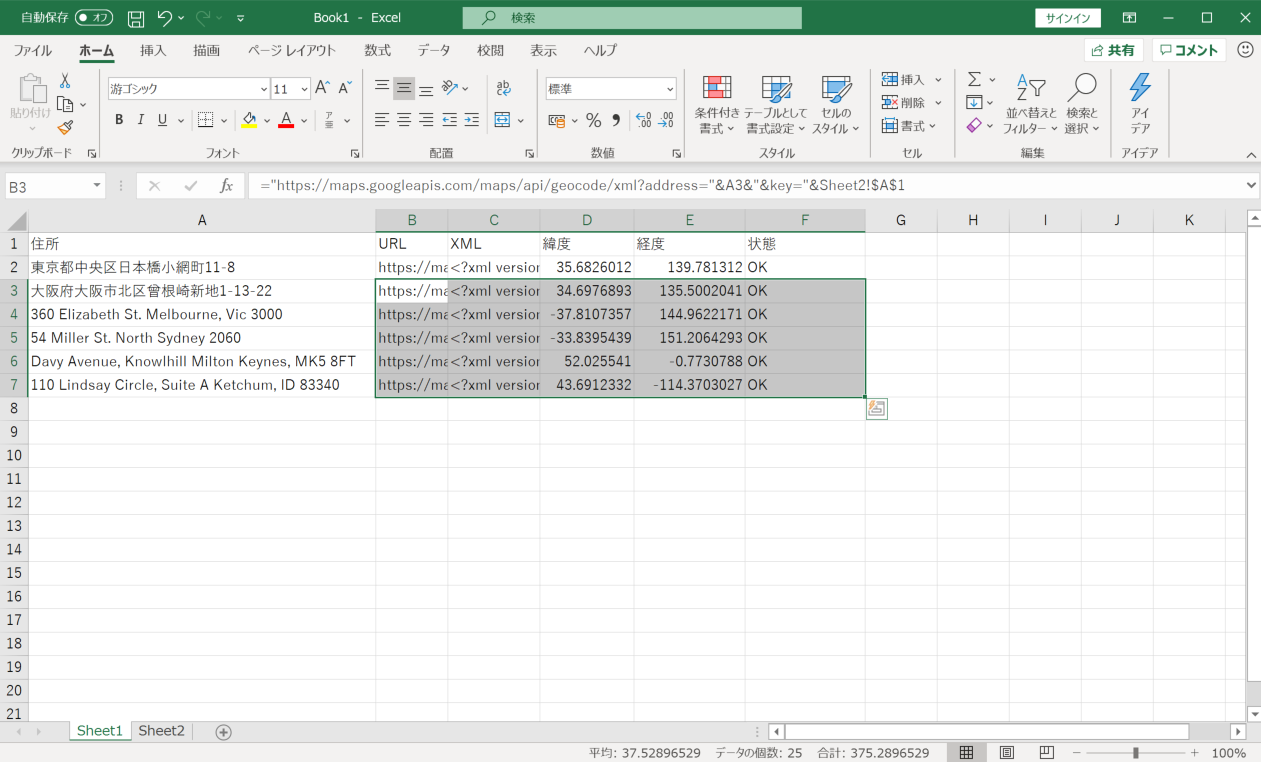Click the Share (共有) button
The height and width of the screenshot is (762, 1261).
point(1114,50)
